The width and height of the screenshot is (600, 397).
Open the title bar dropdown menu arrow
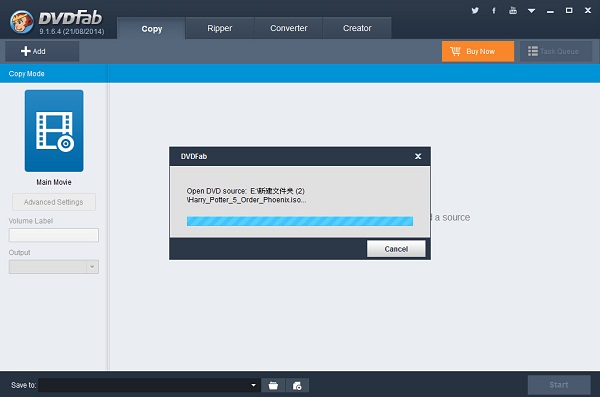coord(531,11)
